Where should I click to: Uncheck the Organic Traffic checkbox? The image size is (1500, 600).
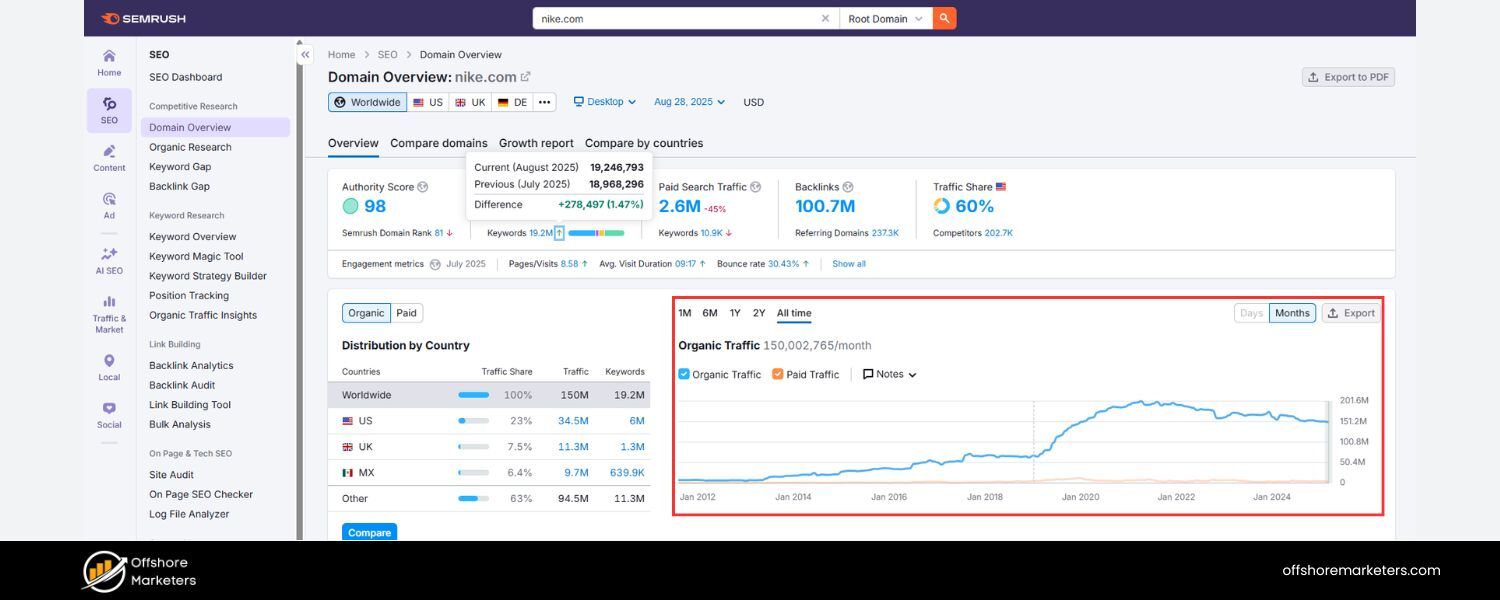(683, 373)
